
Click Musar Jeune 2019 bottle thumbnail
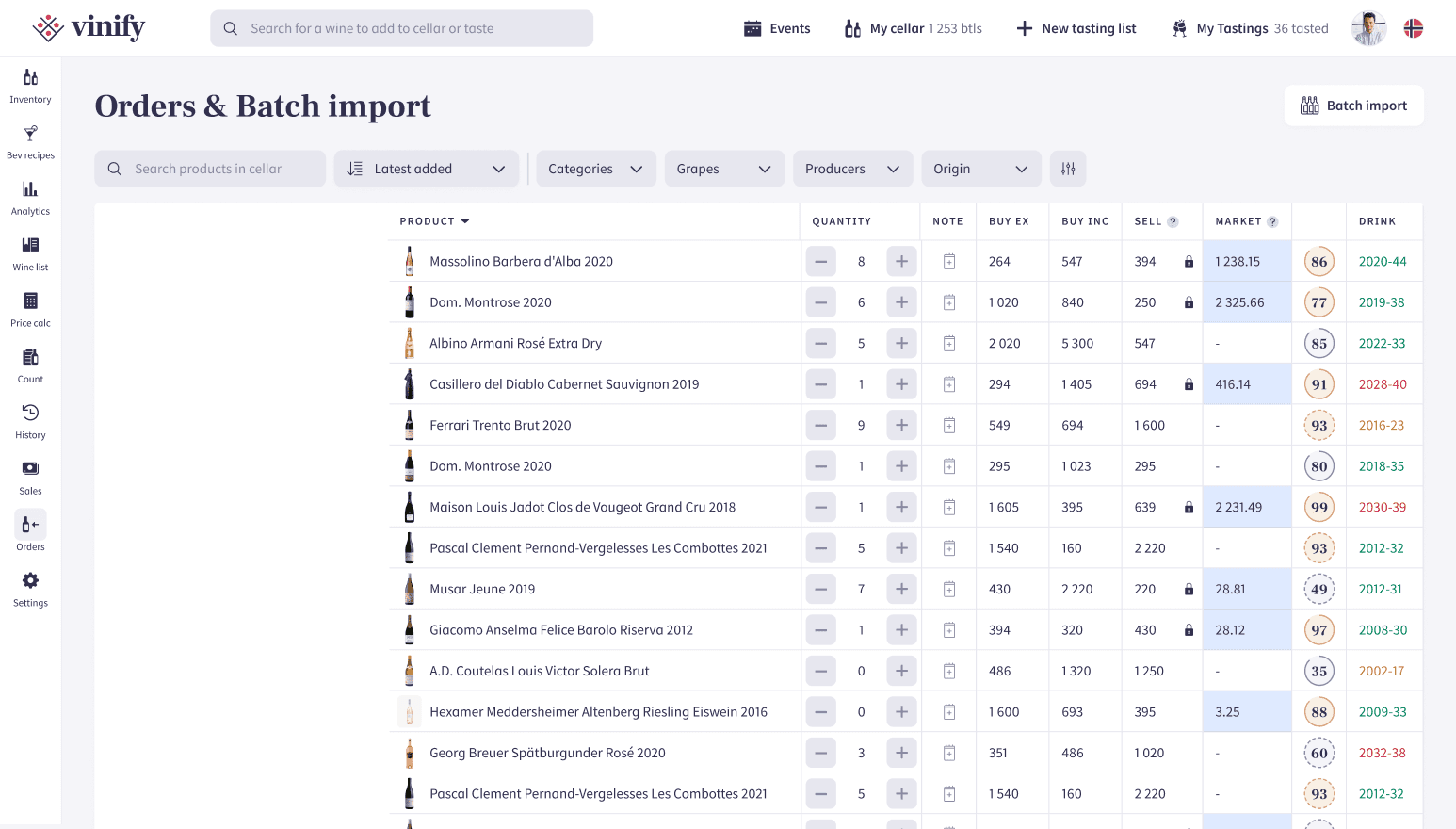click(409, 589)
